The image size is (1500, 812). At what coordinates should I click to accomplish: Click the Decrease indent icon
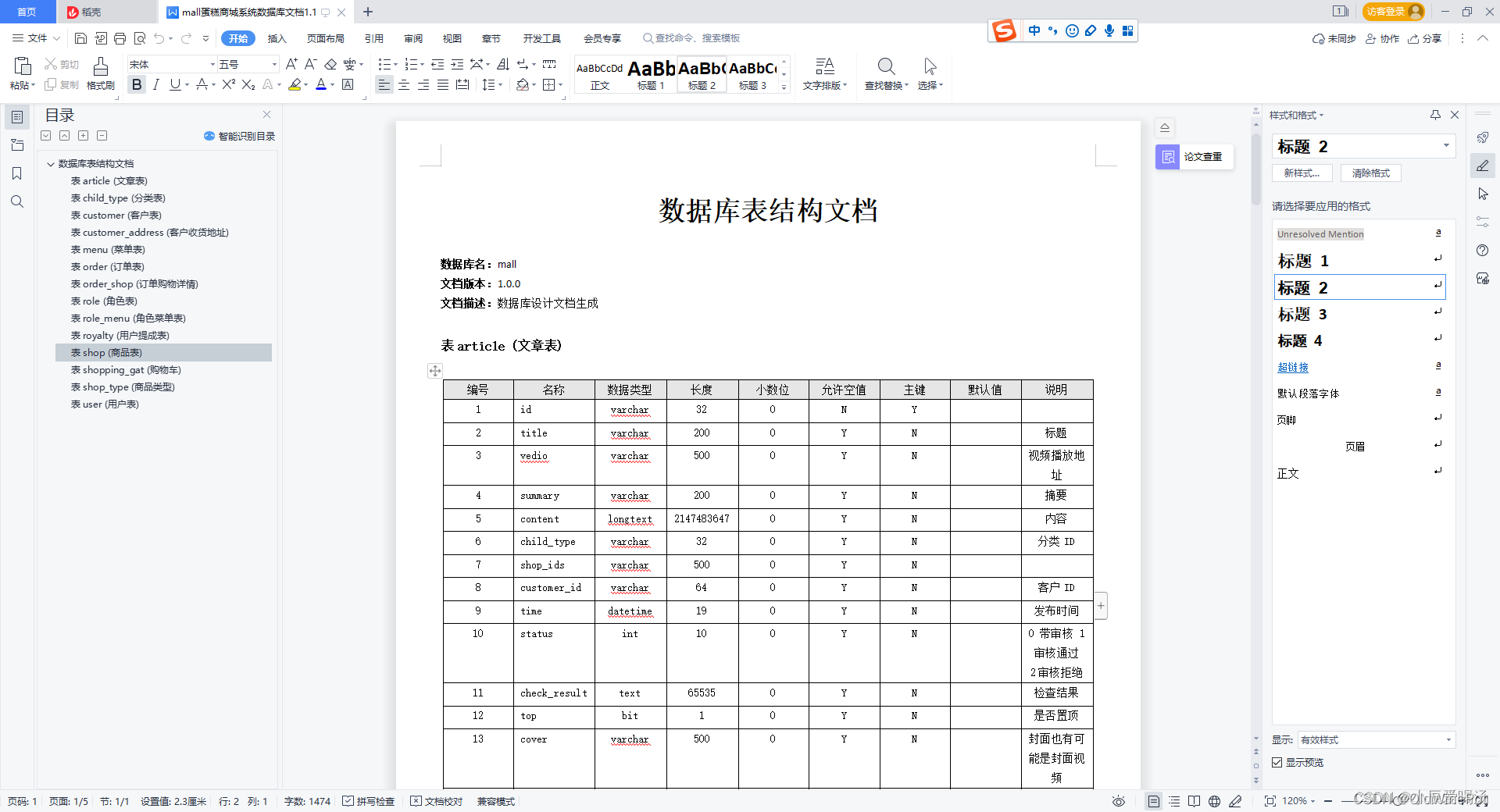pos(437,64)
